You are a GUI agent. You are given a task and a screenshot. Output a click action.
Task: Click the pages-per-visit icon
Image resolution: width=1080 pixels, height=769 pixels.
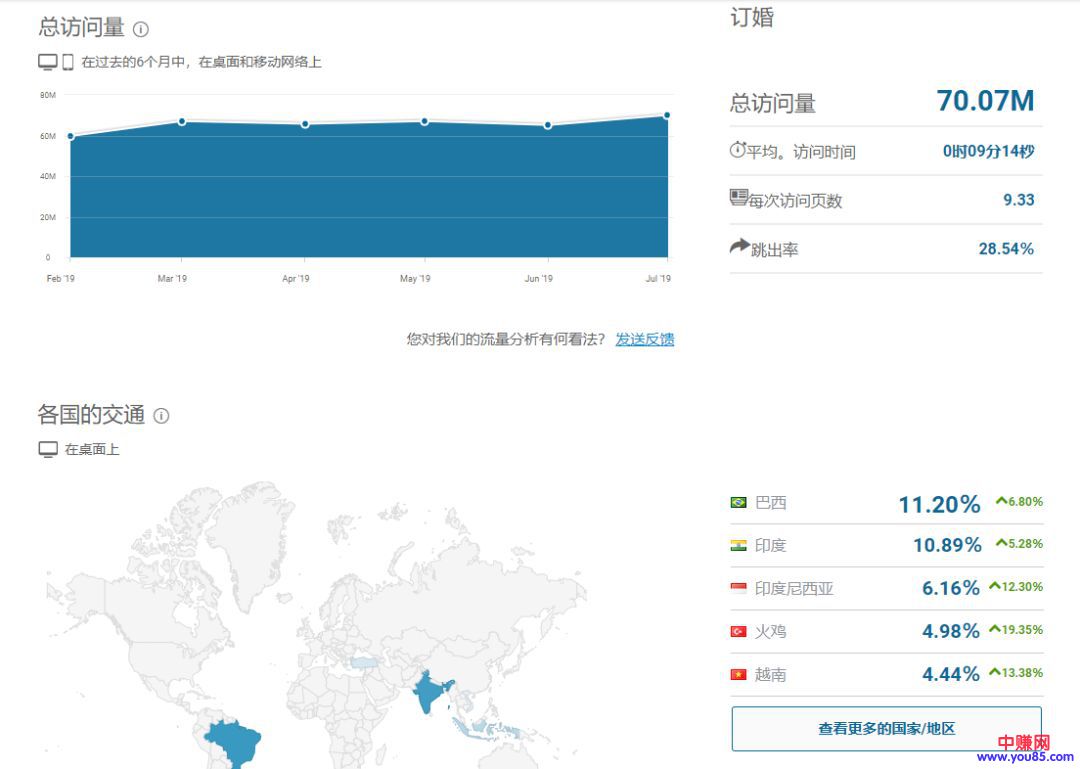click(739, 198)
